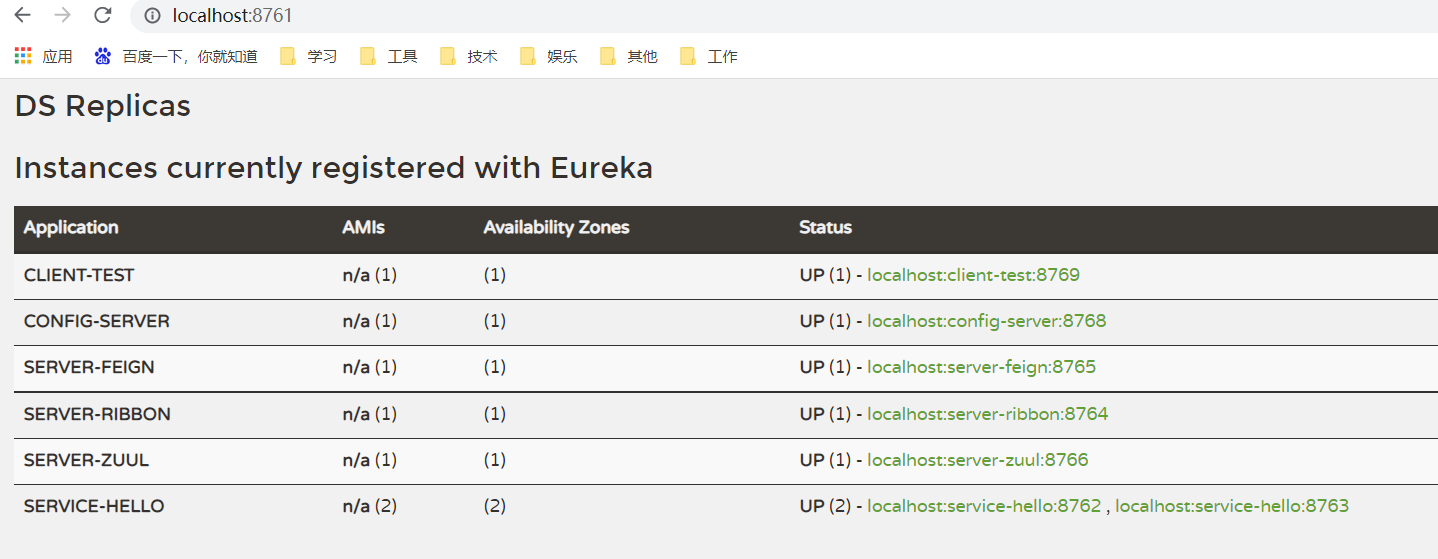
Task: Open the localhost:server-zuul:8766 link
Action: pyautogui.click(x=977, y=460)
